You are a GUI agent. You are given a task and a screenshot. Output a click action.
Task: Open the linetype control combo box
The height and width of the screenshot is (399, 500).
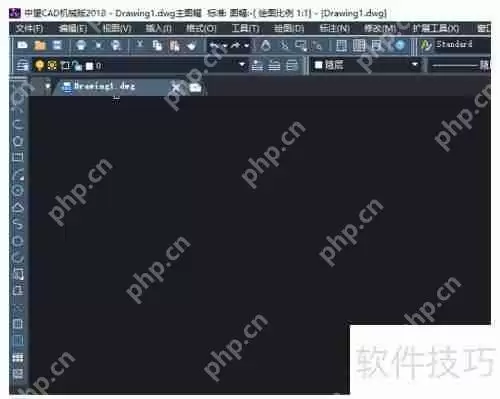tap(459, 65)
